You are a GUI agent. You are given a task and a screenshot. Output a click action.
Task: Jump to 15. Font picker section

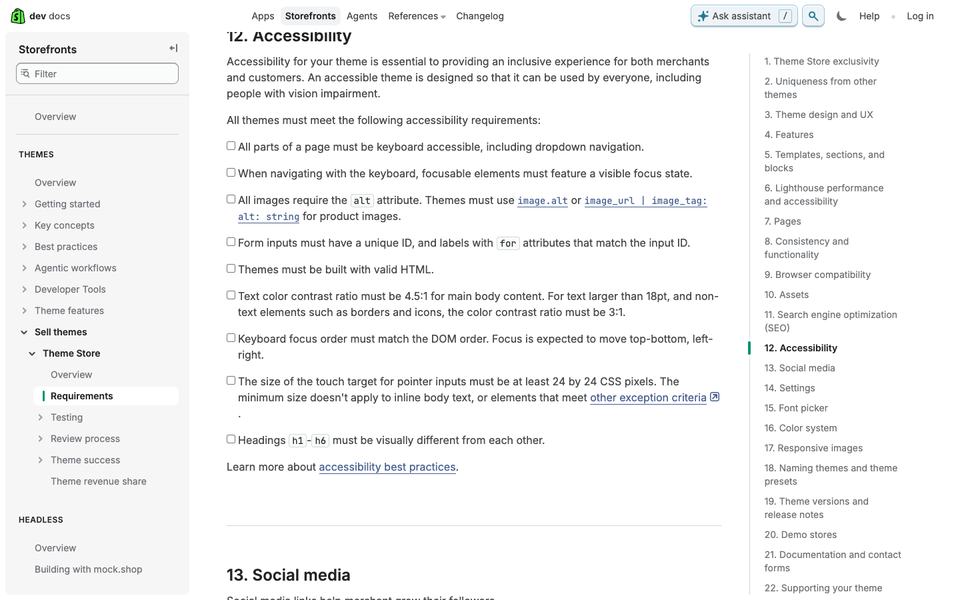(x=796, y=408)
